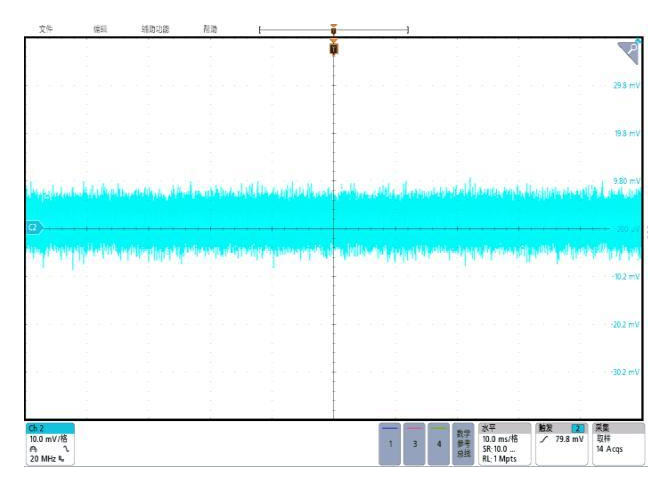Click the 9.80 mV scale label
The width and height of the screenshot is (672, 491).
coord(626,181)
